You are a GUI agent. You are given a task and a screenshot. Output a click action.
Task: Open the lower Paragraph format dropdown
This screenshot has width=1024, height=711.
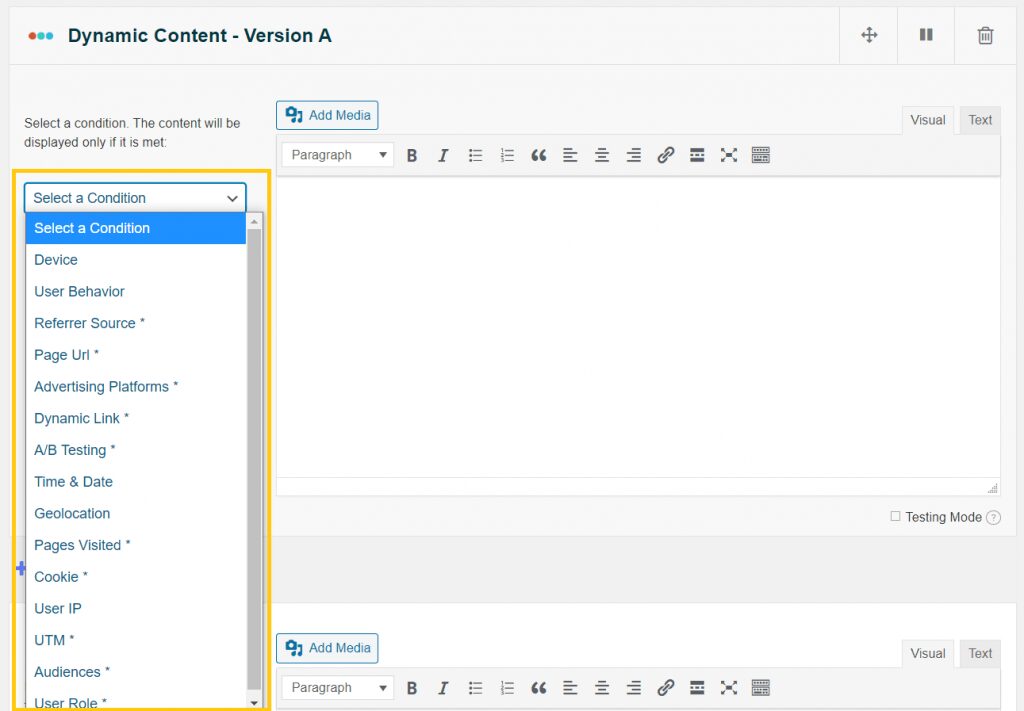click(x=338, y=688)
